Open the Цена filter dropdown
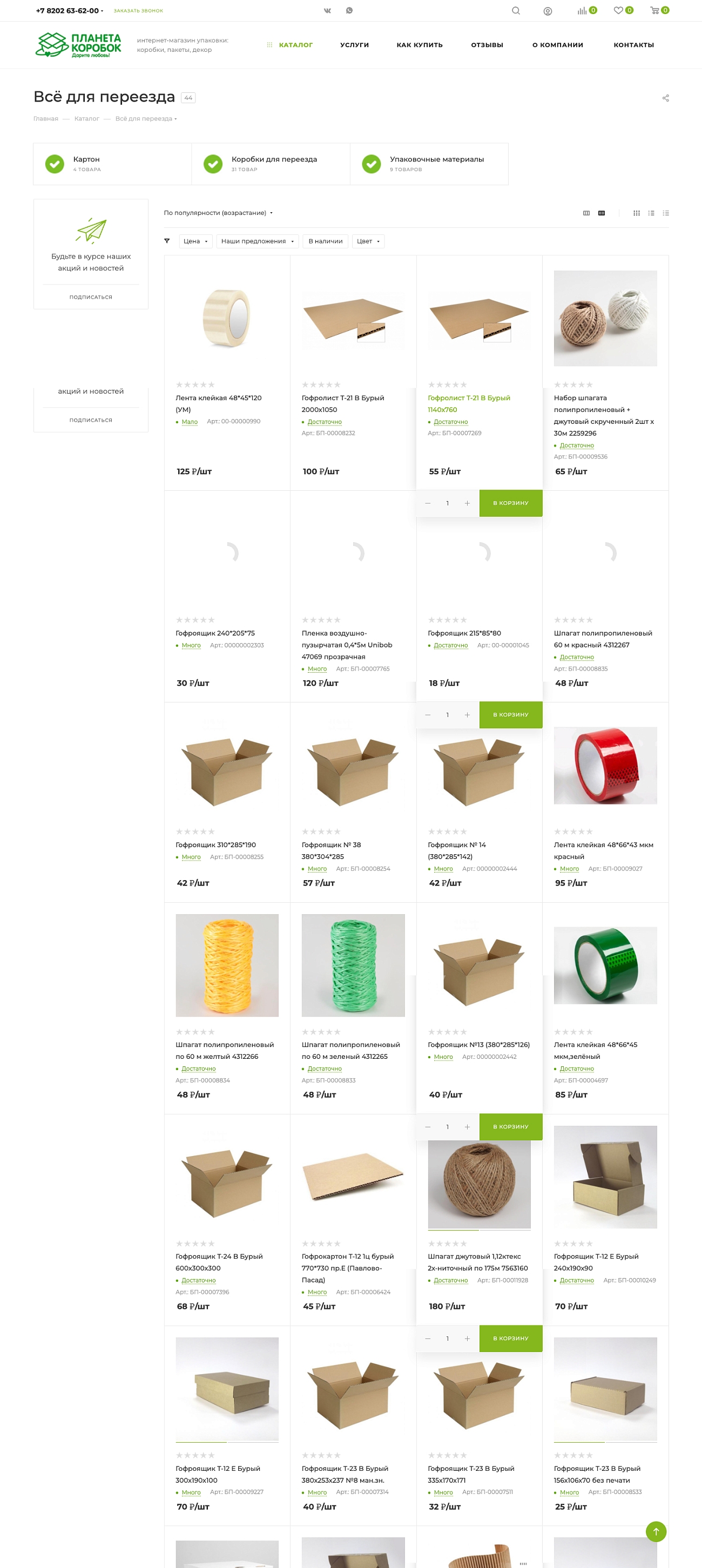 pyautogui.click(x=195, y=241)
